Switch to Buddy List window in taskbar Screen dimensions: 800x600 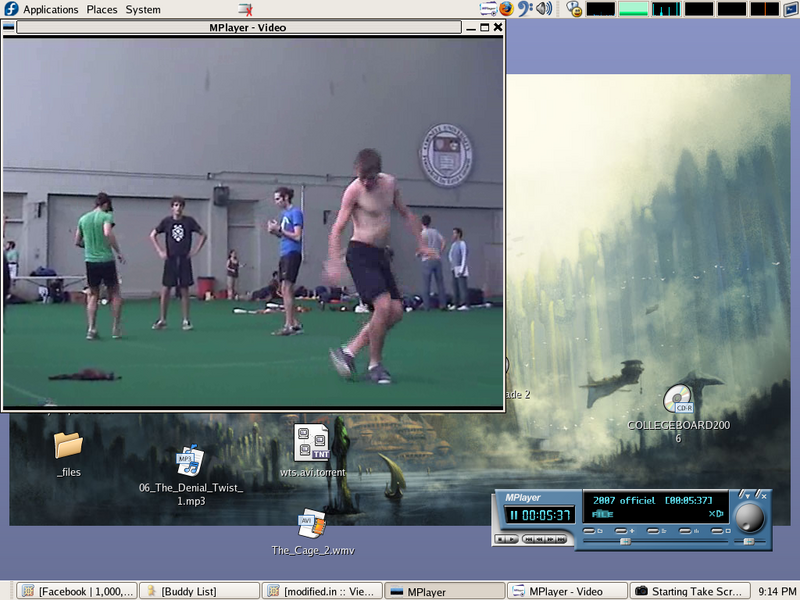[x=198, y=591]
